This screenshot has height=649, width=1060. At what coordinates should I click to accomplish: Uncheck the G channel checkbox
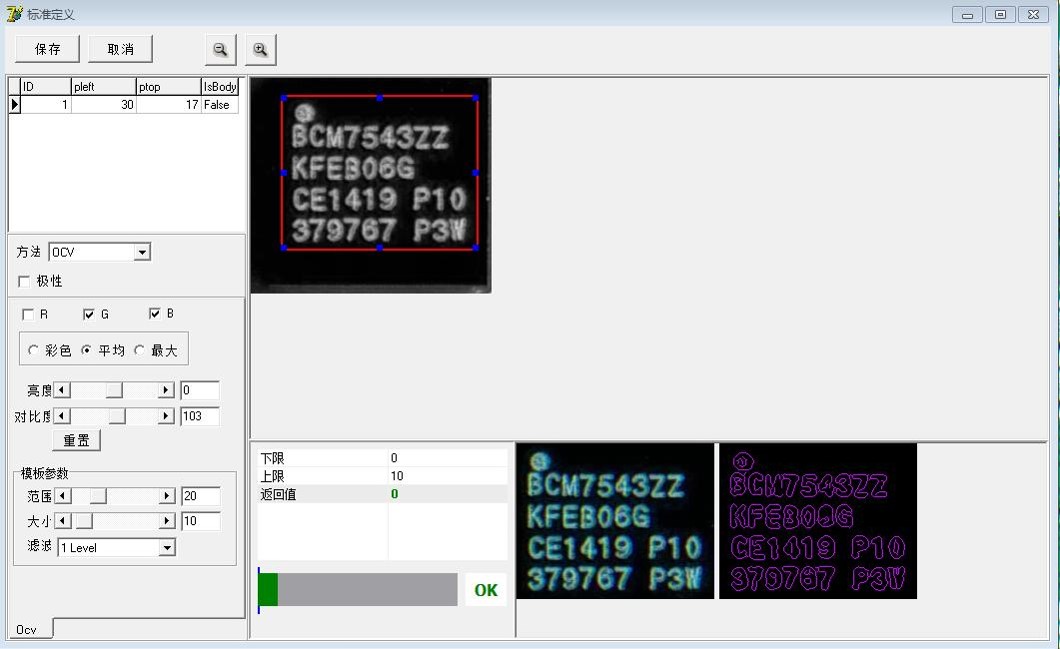tap(89, 314)
